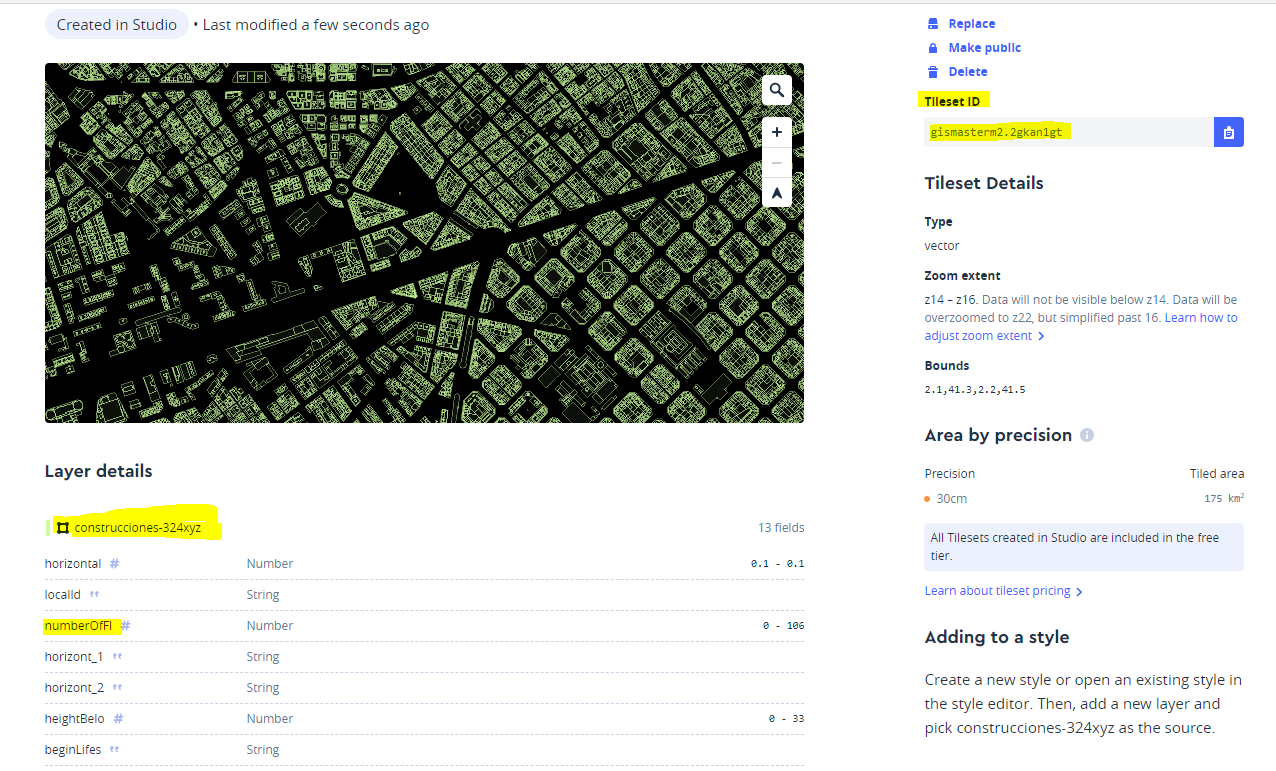Click the trash icon beside Delete

click(933, 71)
